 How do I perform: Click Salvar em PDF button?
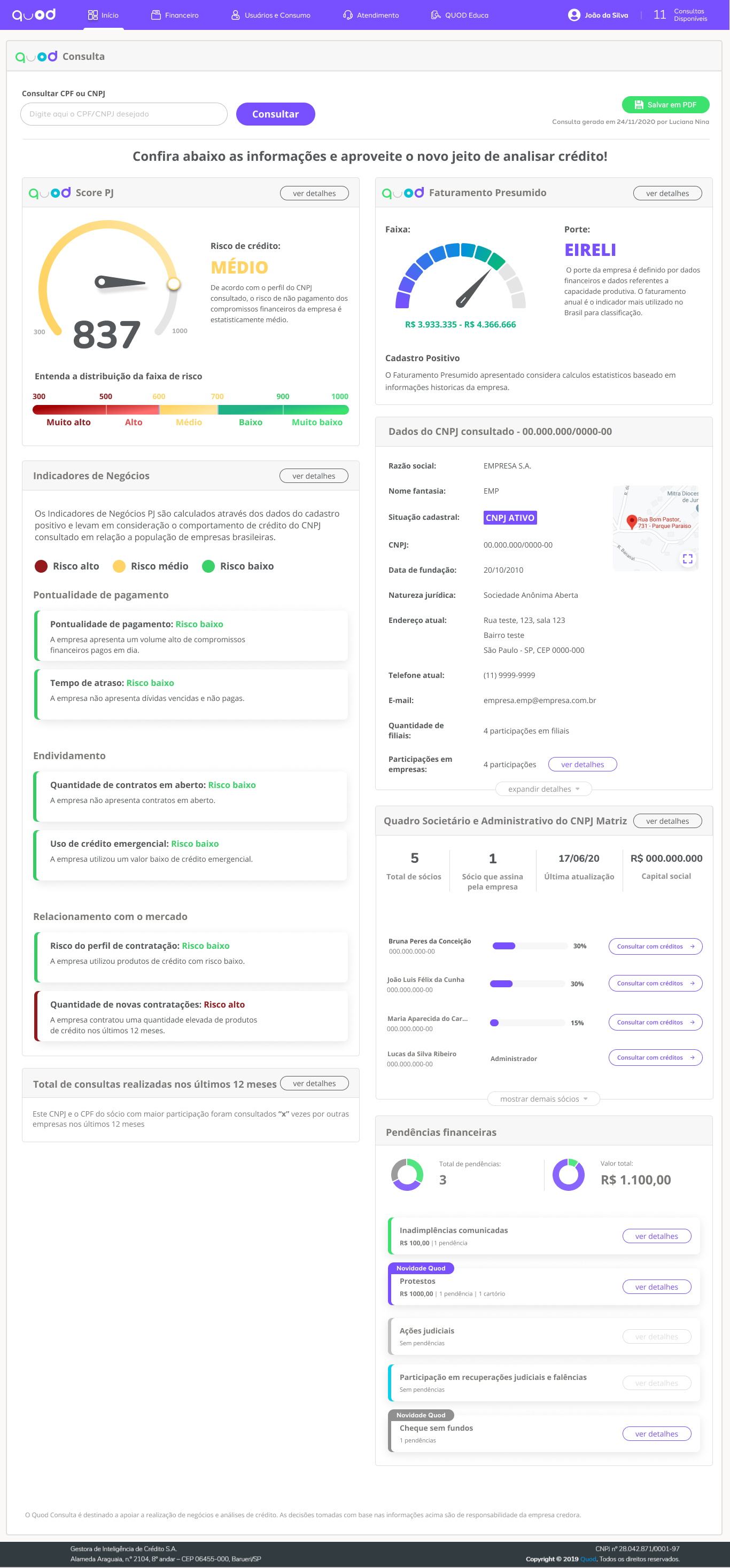(665, 105)
